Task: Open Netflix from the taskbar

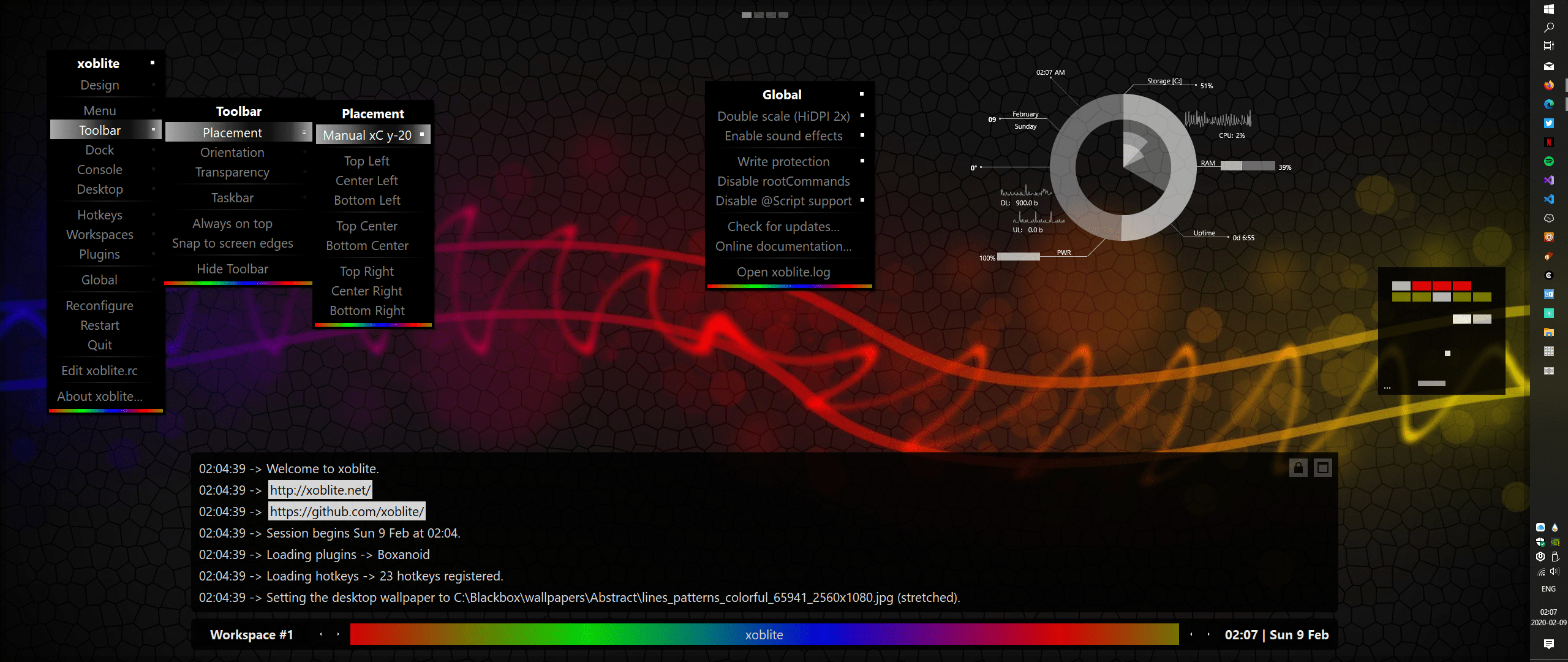Action: pyautogui.click(x=1550, y=142)
